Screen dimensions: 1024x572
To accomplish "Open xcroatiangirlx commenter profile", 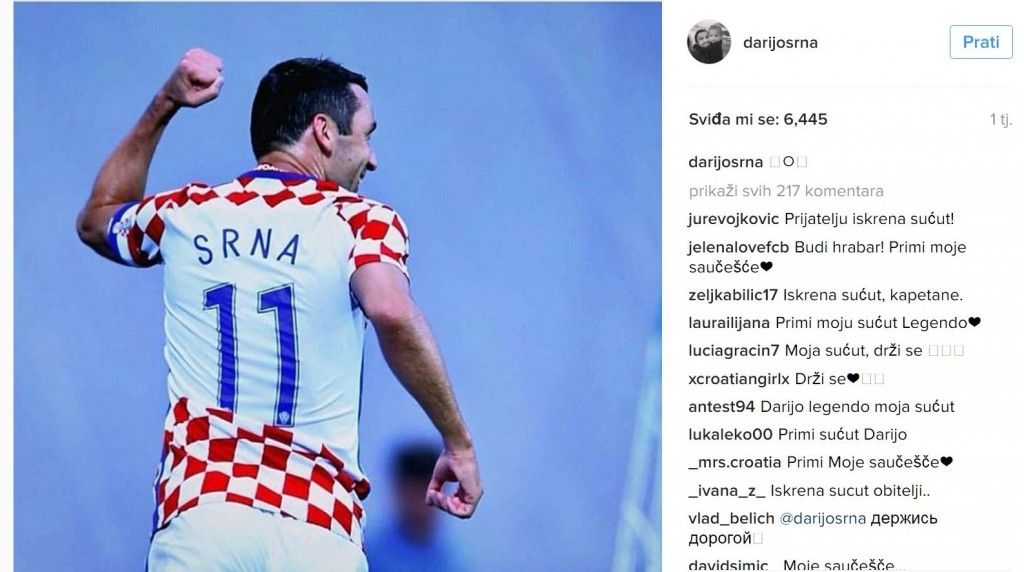I will (739, 379).
